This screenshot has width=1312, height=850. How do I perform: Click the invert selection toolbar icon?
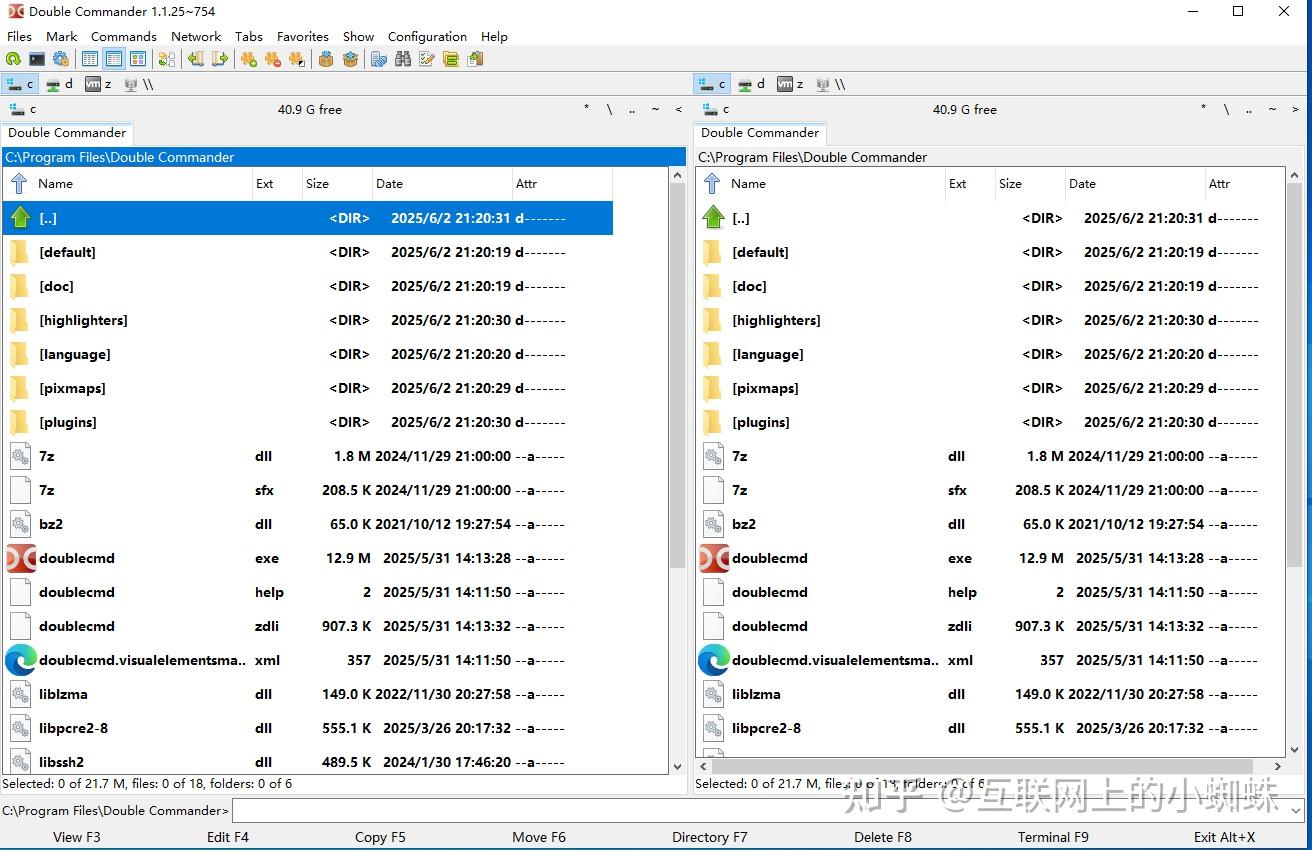pos(297,59)
